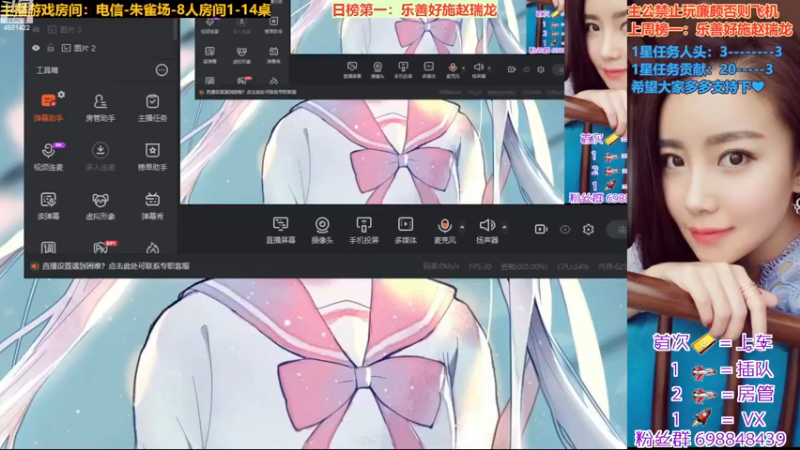Open the 弹幕秀 tool
The height and width of the screenshot is (450, 800).
pos(152,206)
